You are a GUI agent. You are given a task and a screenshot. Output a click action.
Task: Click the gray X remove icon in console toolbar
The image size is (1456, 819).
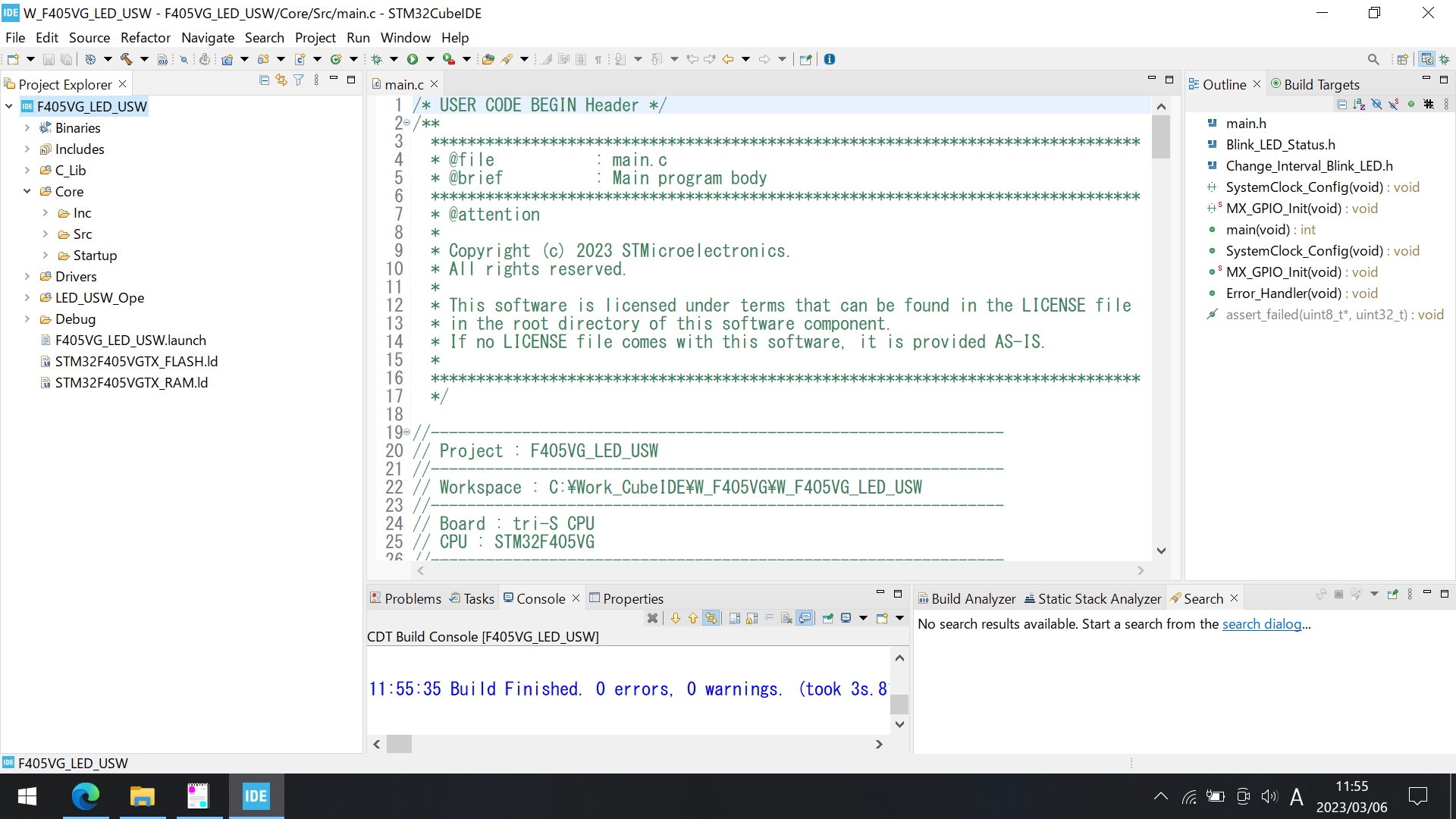click(652, 618)
